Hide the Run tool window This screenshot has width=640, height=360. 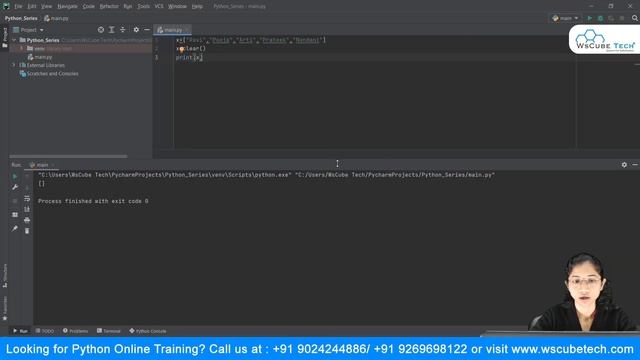click(x=635, y=164)
